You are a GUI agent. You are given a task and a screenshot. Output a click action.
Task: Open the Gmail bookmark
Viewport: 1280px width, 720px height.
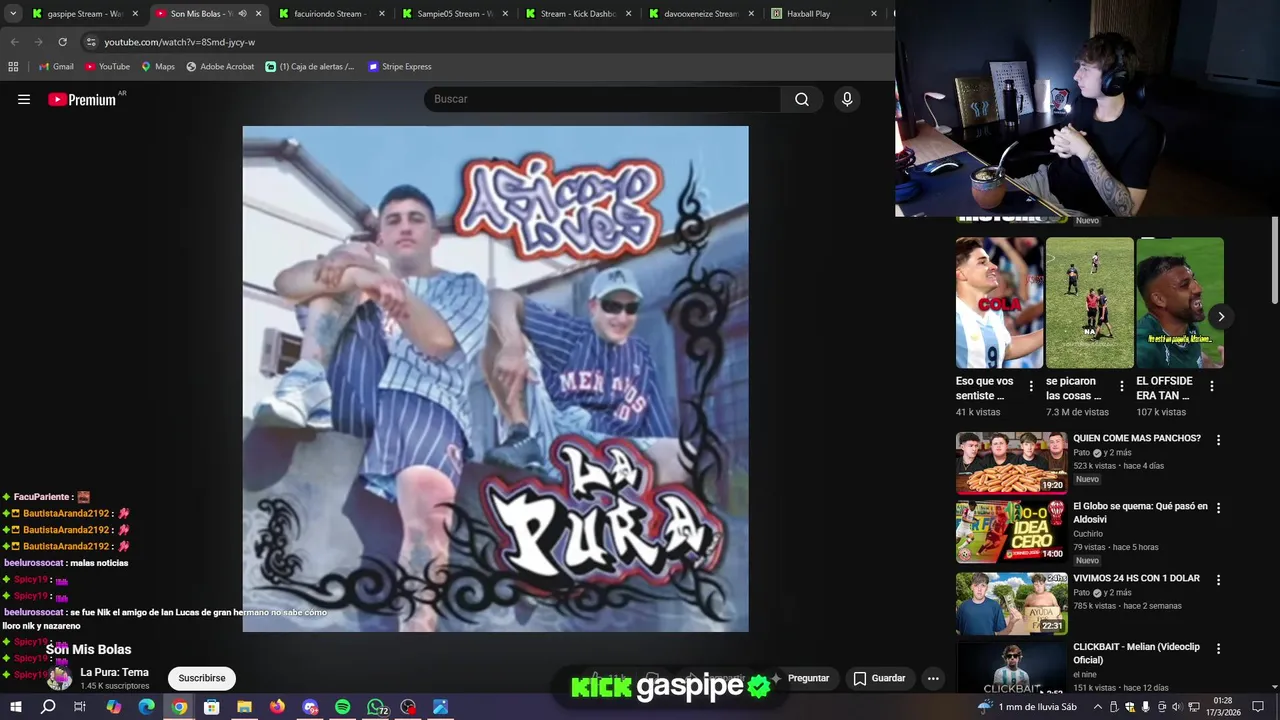click(56, 67)
